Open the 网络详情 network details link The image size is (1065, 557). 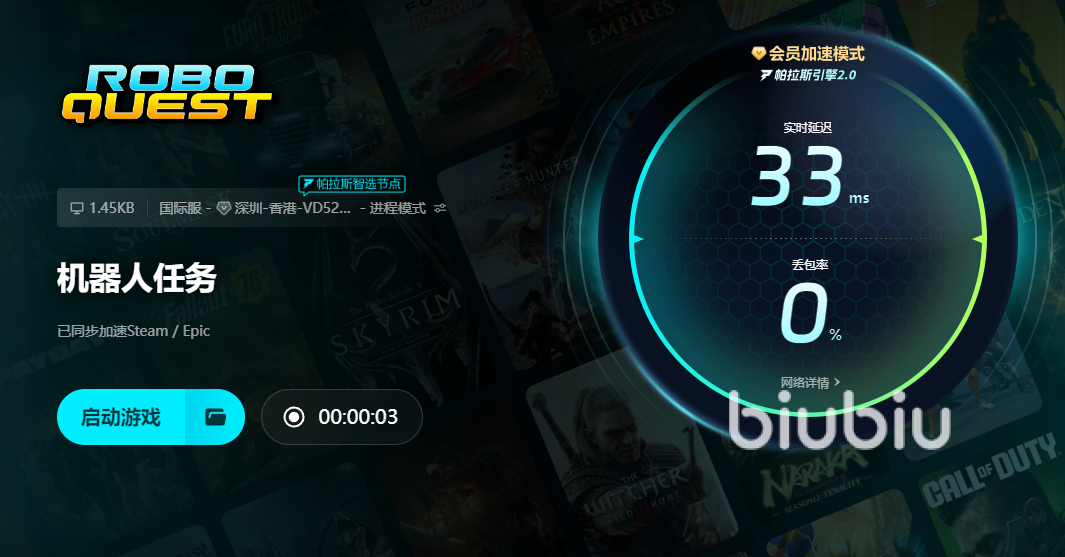click(805, 382)
